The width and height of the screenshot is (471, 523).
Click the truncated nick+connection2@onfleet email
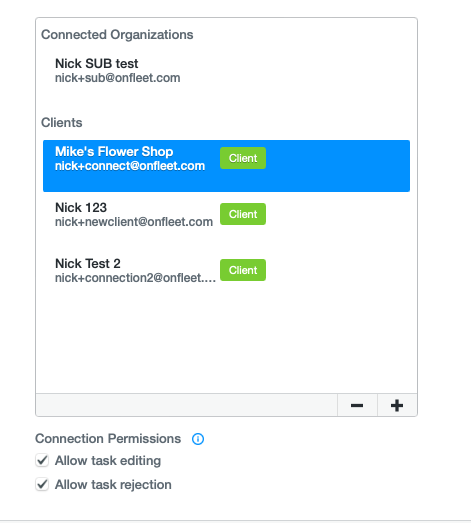(135, 278)
